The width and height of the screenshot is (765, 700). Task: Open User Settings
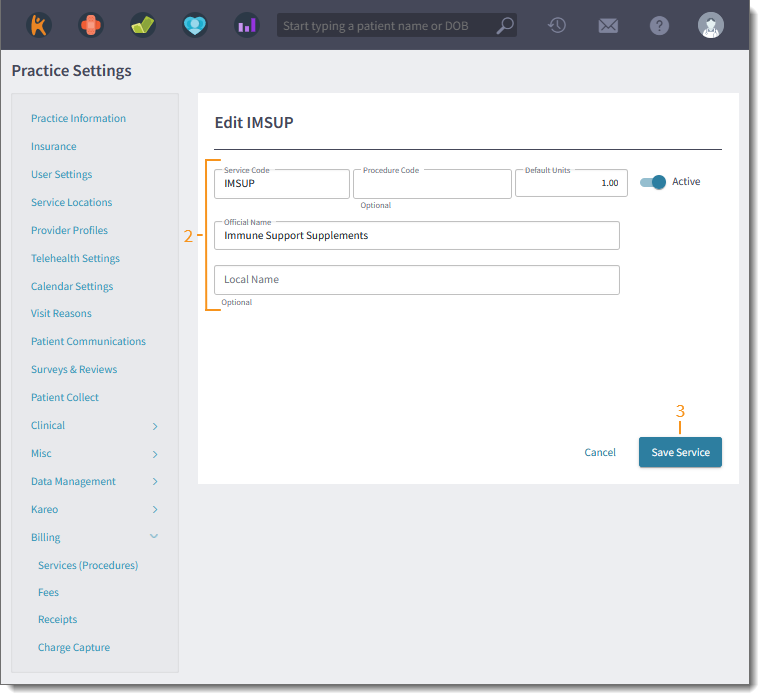tap(61, 174)
